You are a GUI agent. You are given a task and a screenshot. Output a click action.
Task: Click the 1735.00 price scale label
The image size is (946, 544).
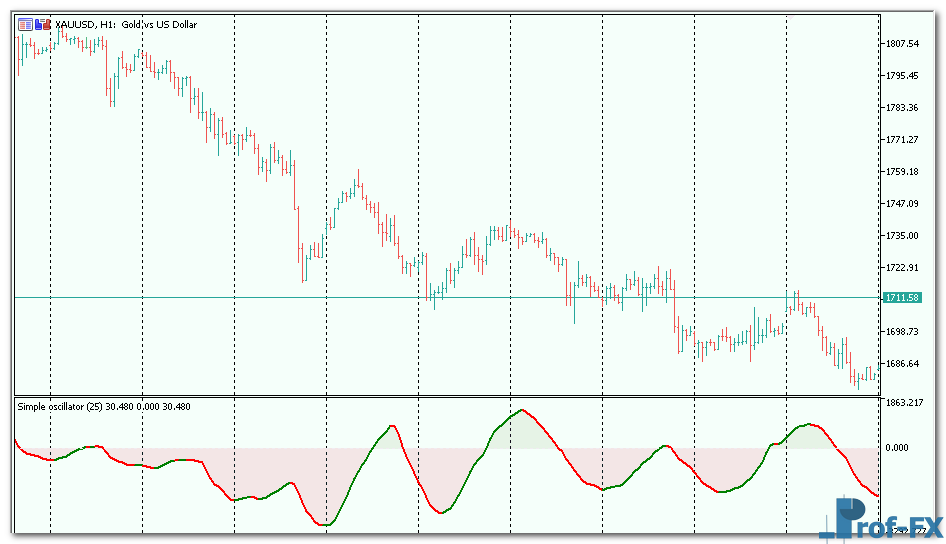pos(902,236)
